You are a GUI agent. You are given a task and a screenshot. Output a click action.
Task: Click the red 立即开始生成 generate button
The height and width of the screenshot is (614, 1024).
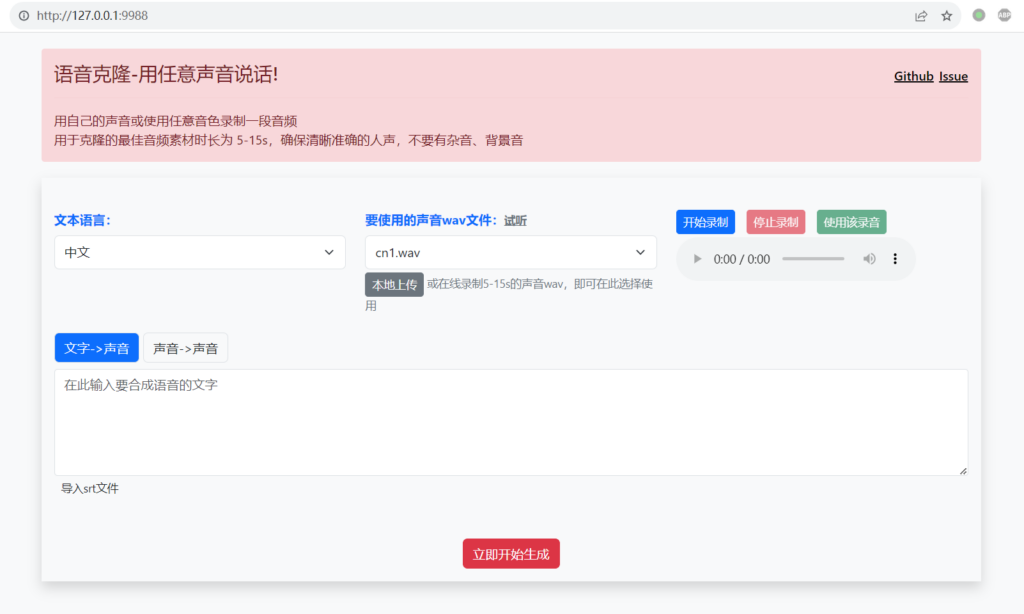point(511,553)
